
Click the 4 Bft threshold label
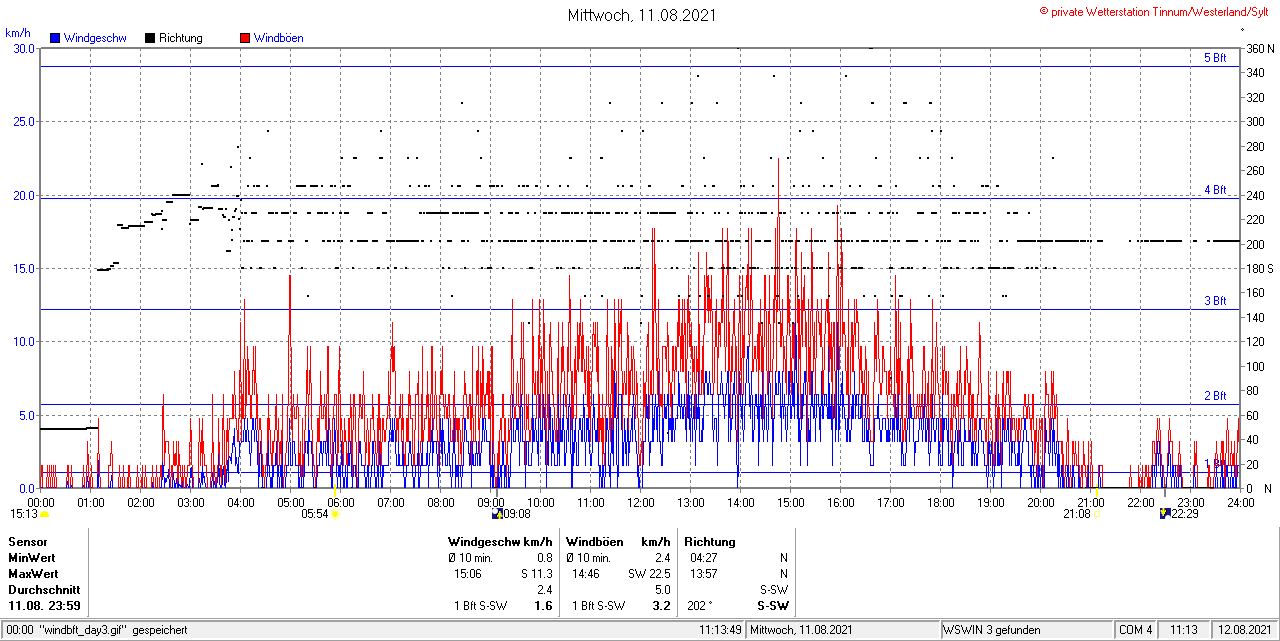tap(1215, 189)
